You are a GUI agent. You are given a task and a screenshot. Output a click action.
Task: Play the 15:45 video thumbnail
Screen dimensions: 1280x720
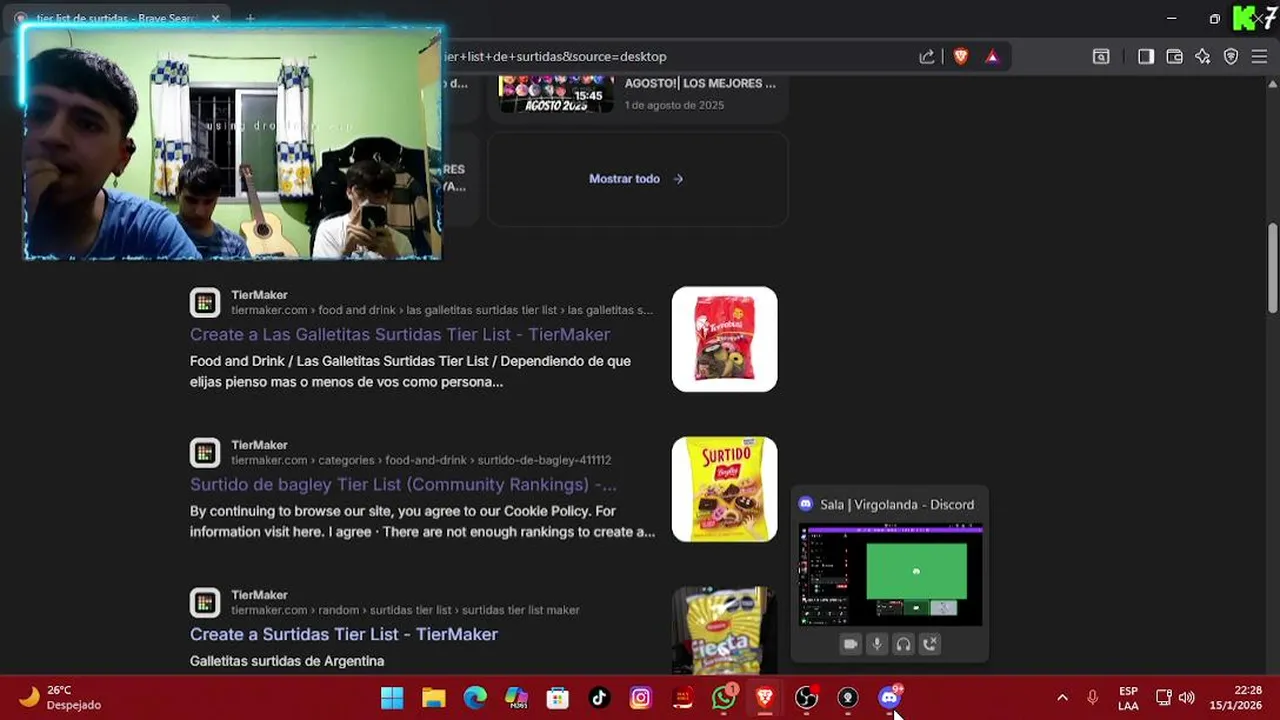(556, 93)
